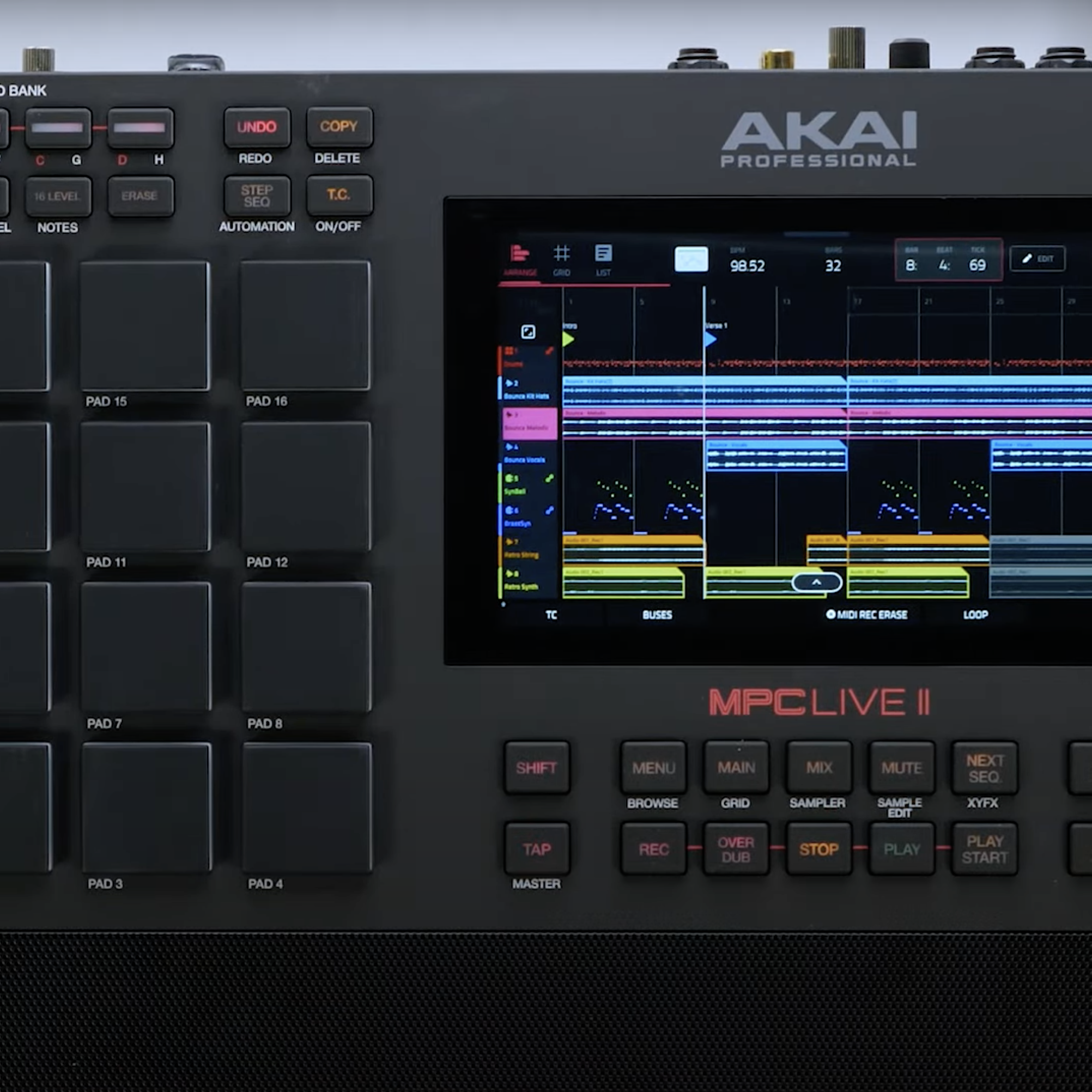Viewport: 1092px width, 1092px height.
Task: Hit PAD 8
Action: click(x=307, y=647)
